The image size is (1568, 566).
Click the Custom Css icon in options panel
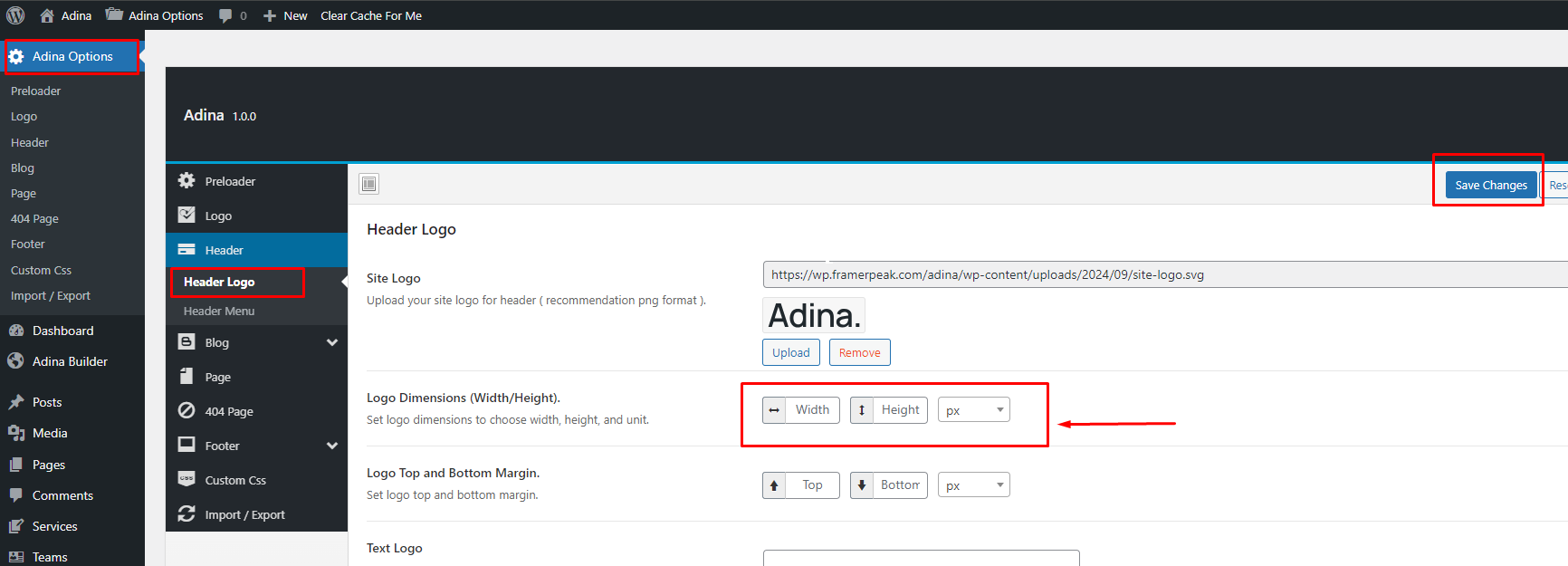click(186, 479)
